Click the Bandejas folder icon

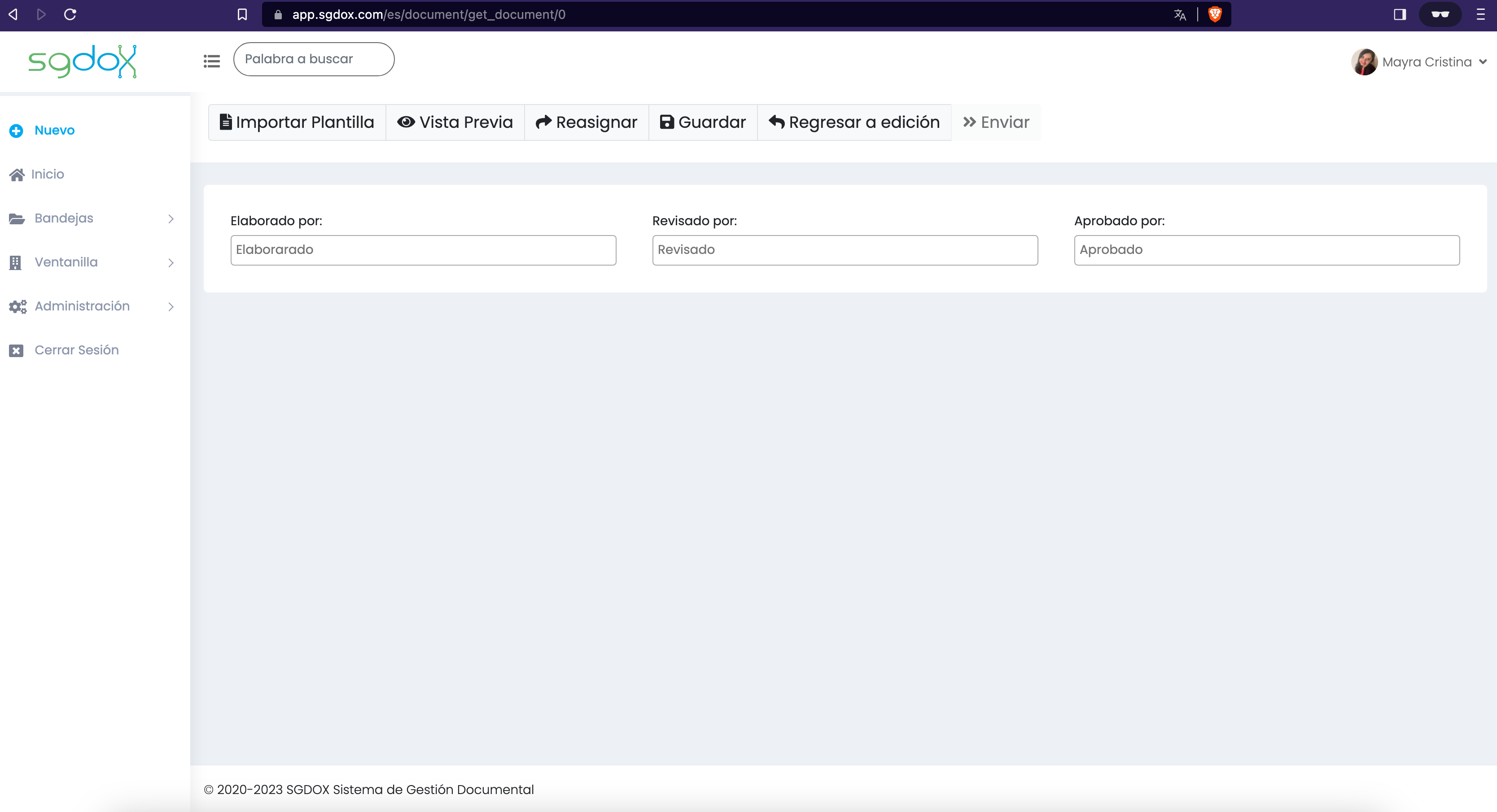point(17,219)
